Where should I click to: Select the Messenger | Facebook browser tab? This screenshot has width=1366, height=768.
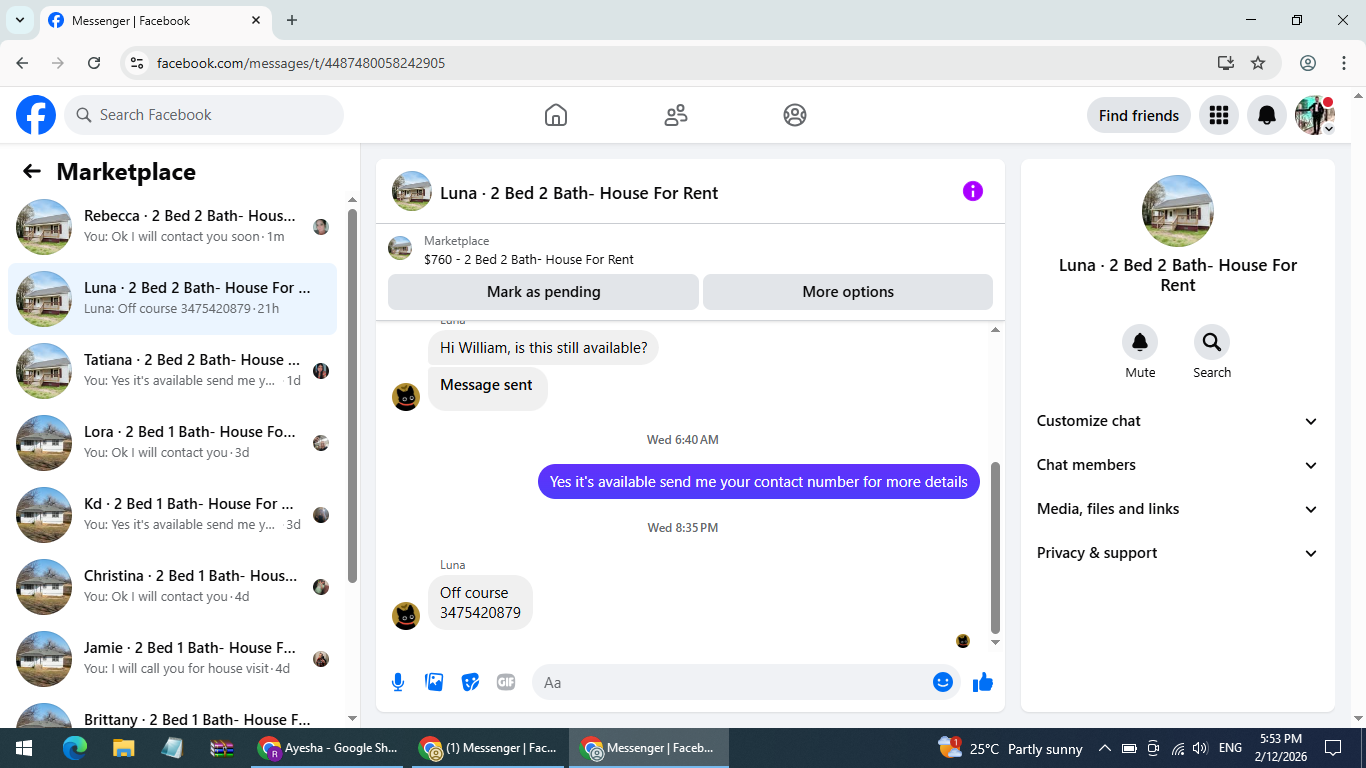tap(155, 20)
